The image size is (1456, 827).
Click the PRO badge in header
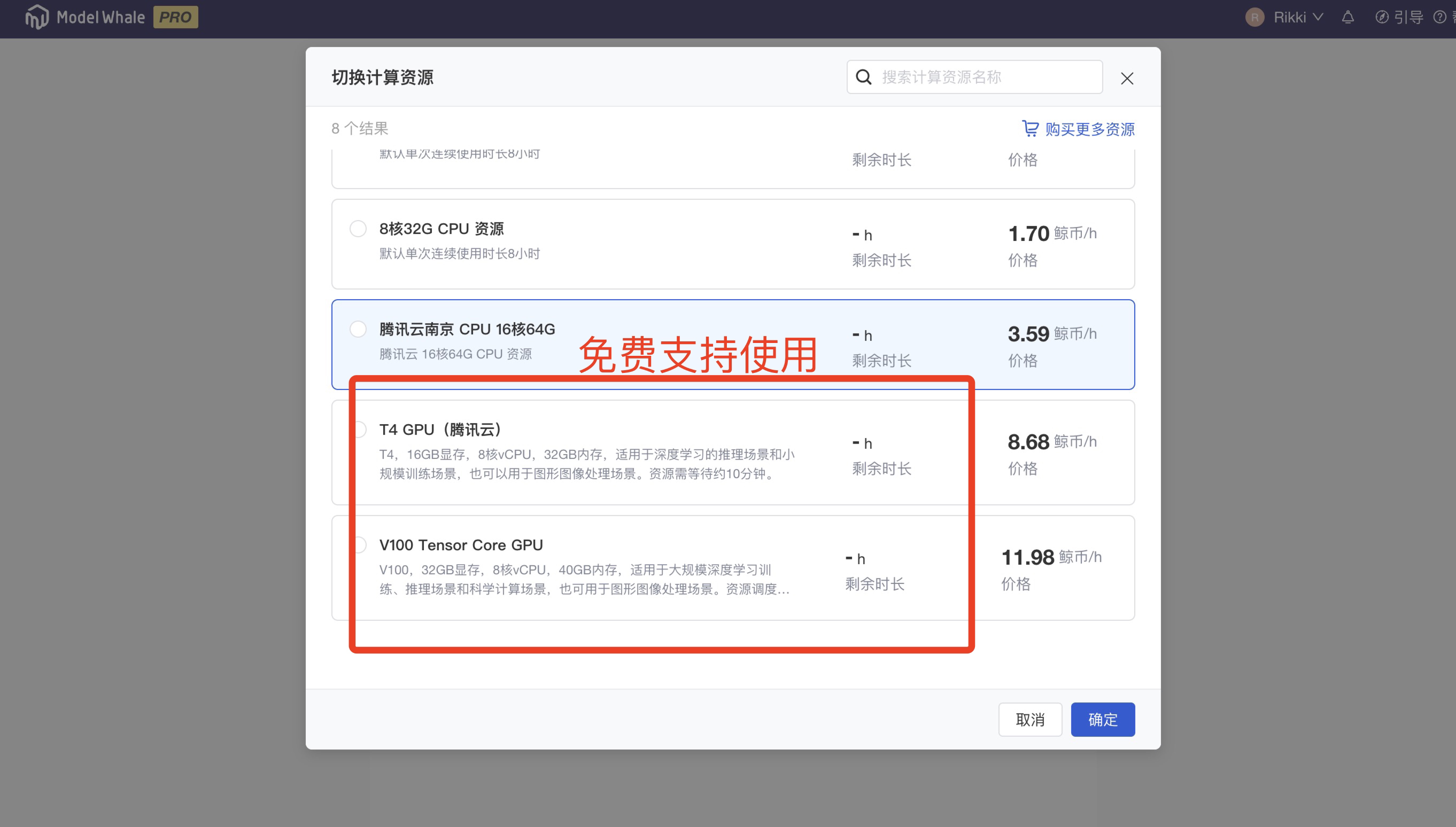point(175,17)
